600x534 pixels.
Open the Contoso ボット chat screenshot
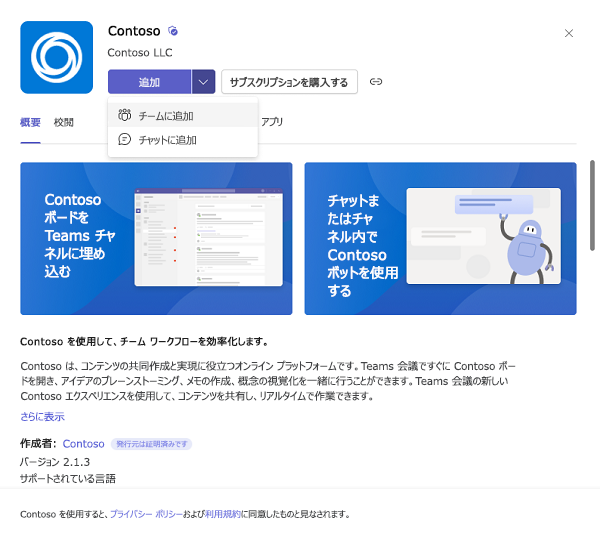440,239
